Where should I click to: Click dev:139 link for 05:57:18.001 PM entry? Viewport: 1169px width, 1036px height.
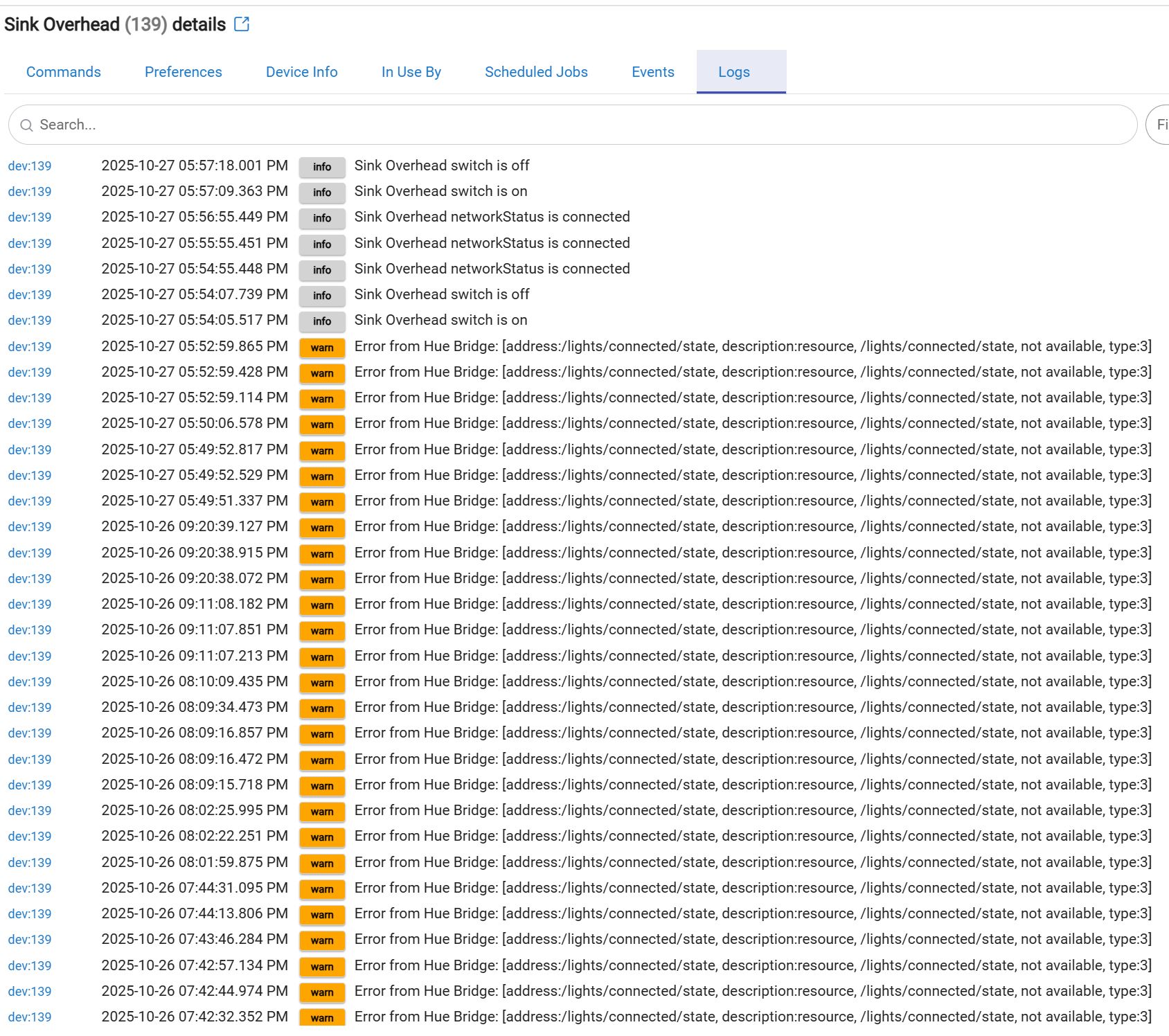coord(30,166)
